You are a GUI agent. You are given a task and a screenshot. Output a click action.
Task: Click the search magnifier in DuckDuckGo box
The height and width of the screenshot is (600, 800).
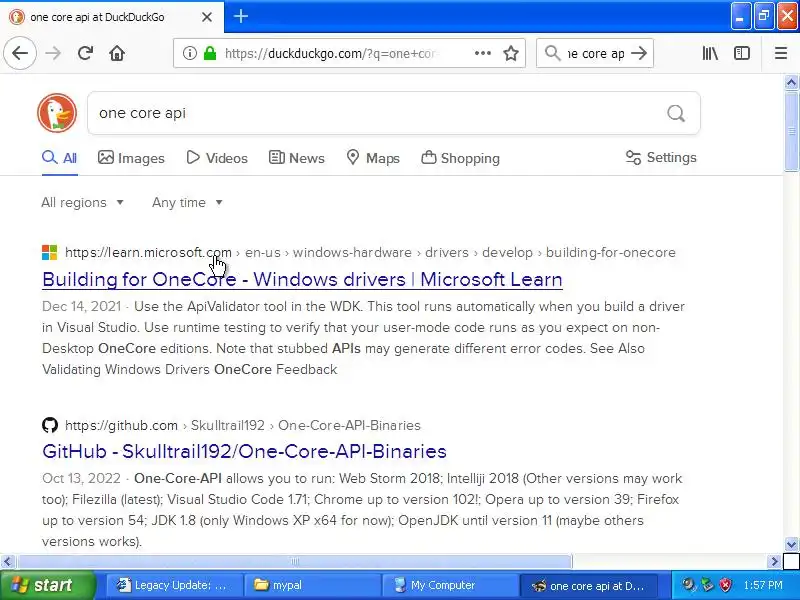pyautogui.click(x=676, y=113)
